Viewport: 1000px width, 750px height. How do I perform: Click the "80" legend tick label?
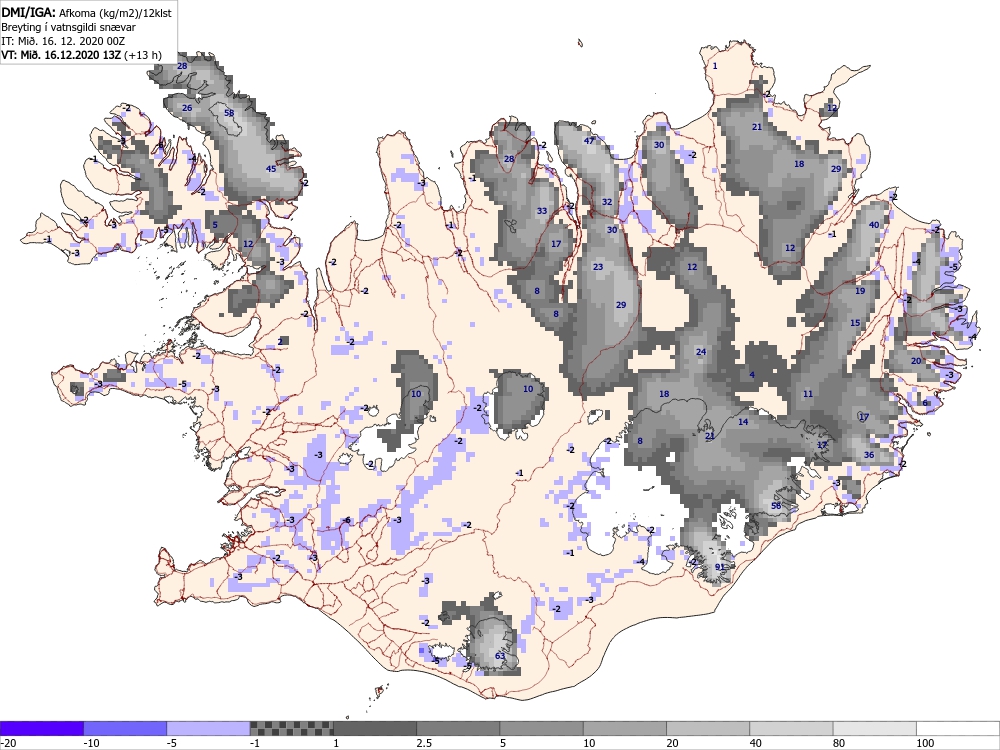click(x=839, y=743)
